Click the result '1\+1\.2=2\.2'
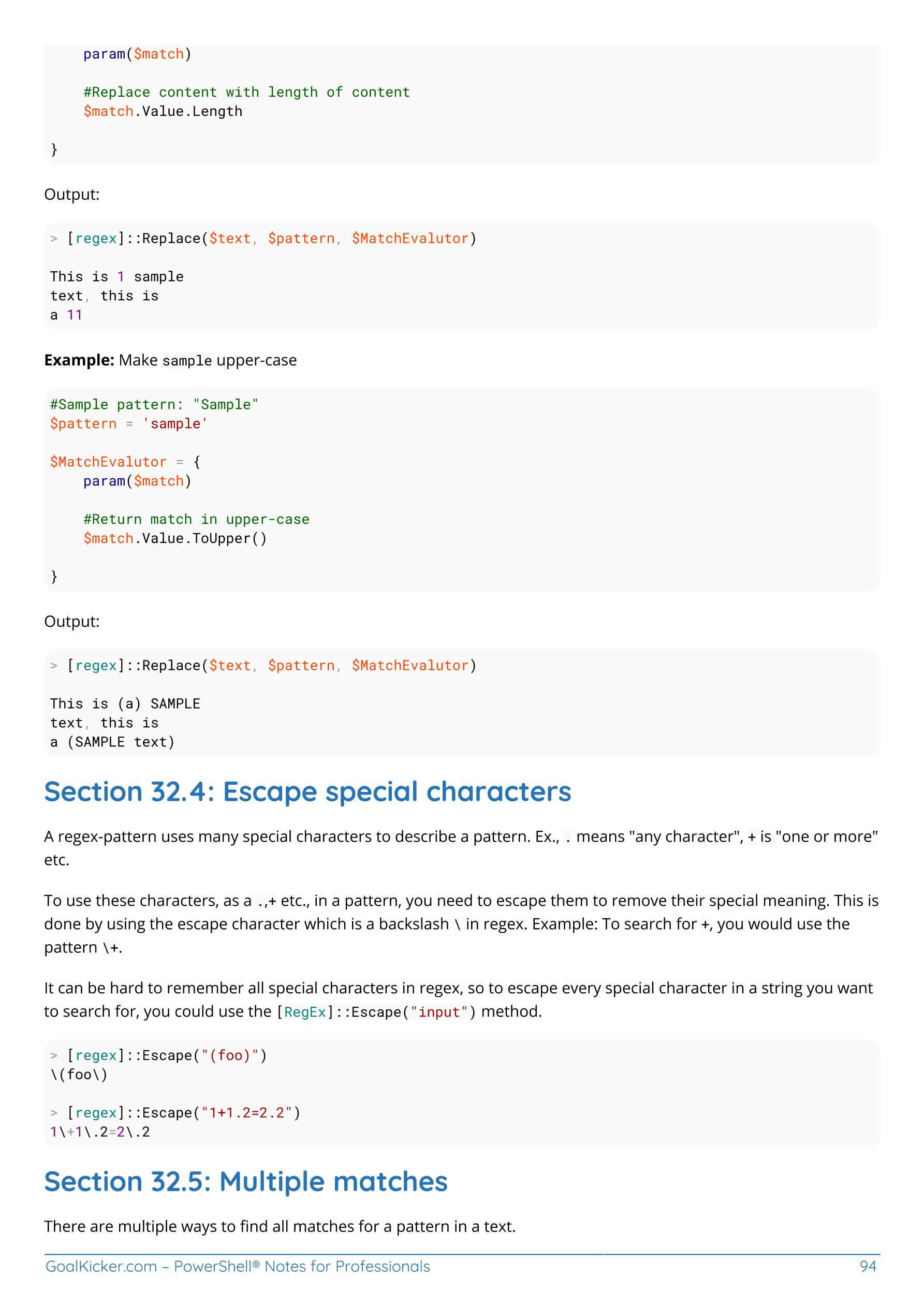This screenshot has height=1307, width=924. [x=100, y=1132]
